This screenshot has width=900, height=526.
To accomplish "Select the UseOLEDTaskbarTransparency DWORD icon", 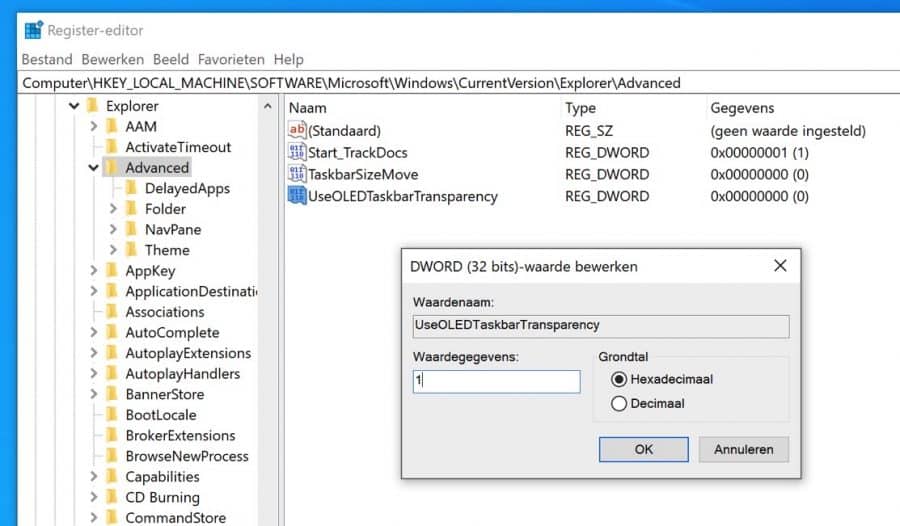I will [x=297, y=195].
